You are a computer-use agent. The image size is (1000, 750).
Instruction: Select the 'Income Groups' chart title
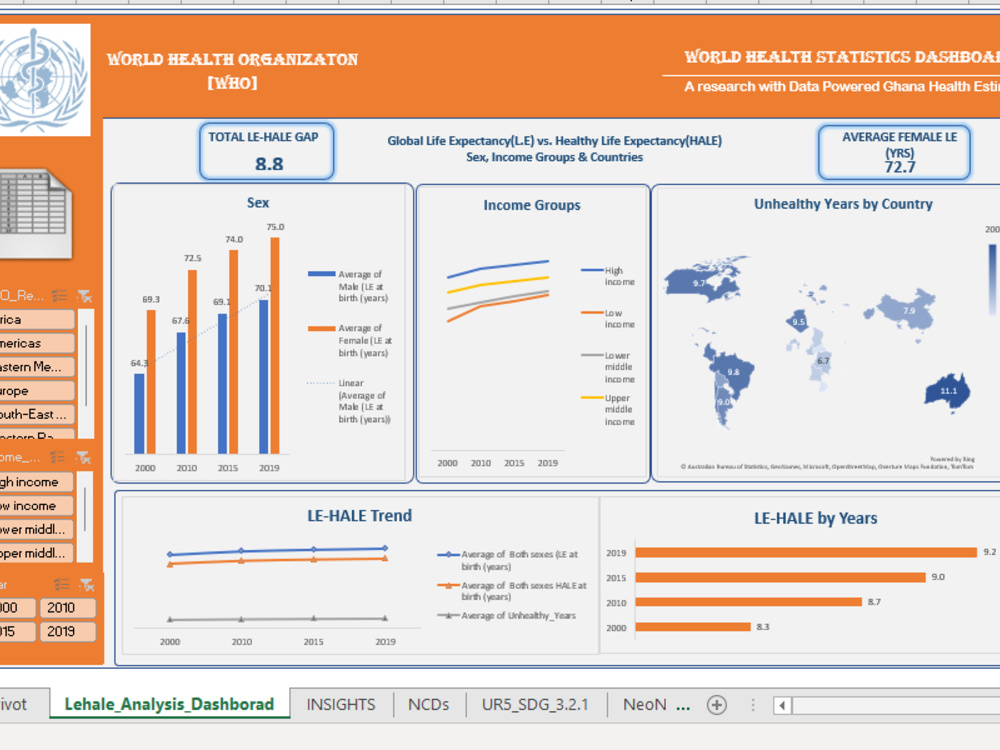point(532,205)
